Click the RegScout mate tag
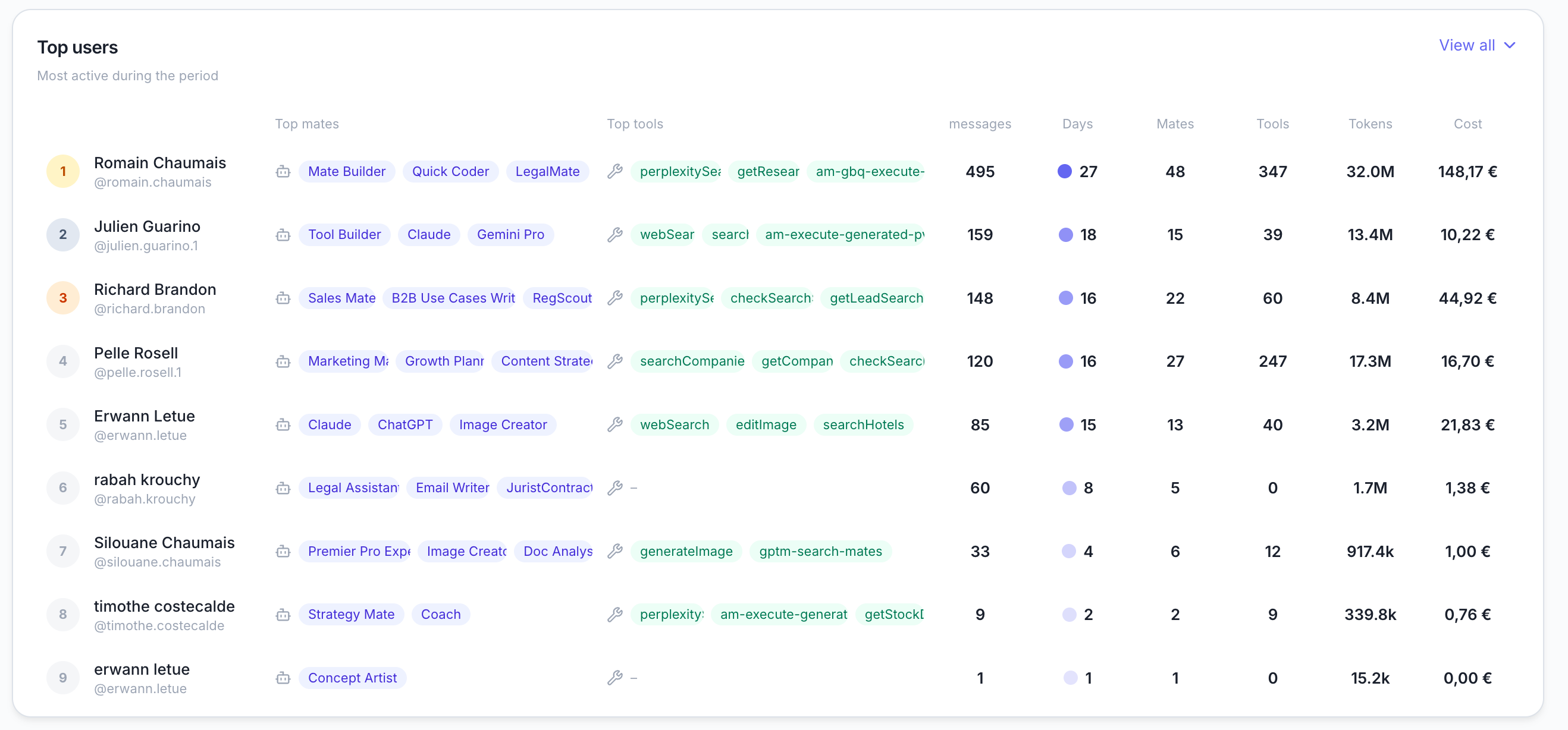 pyautogui.click(x=557, y=298)
